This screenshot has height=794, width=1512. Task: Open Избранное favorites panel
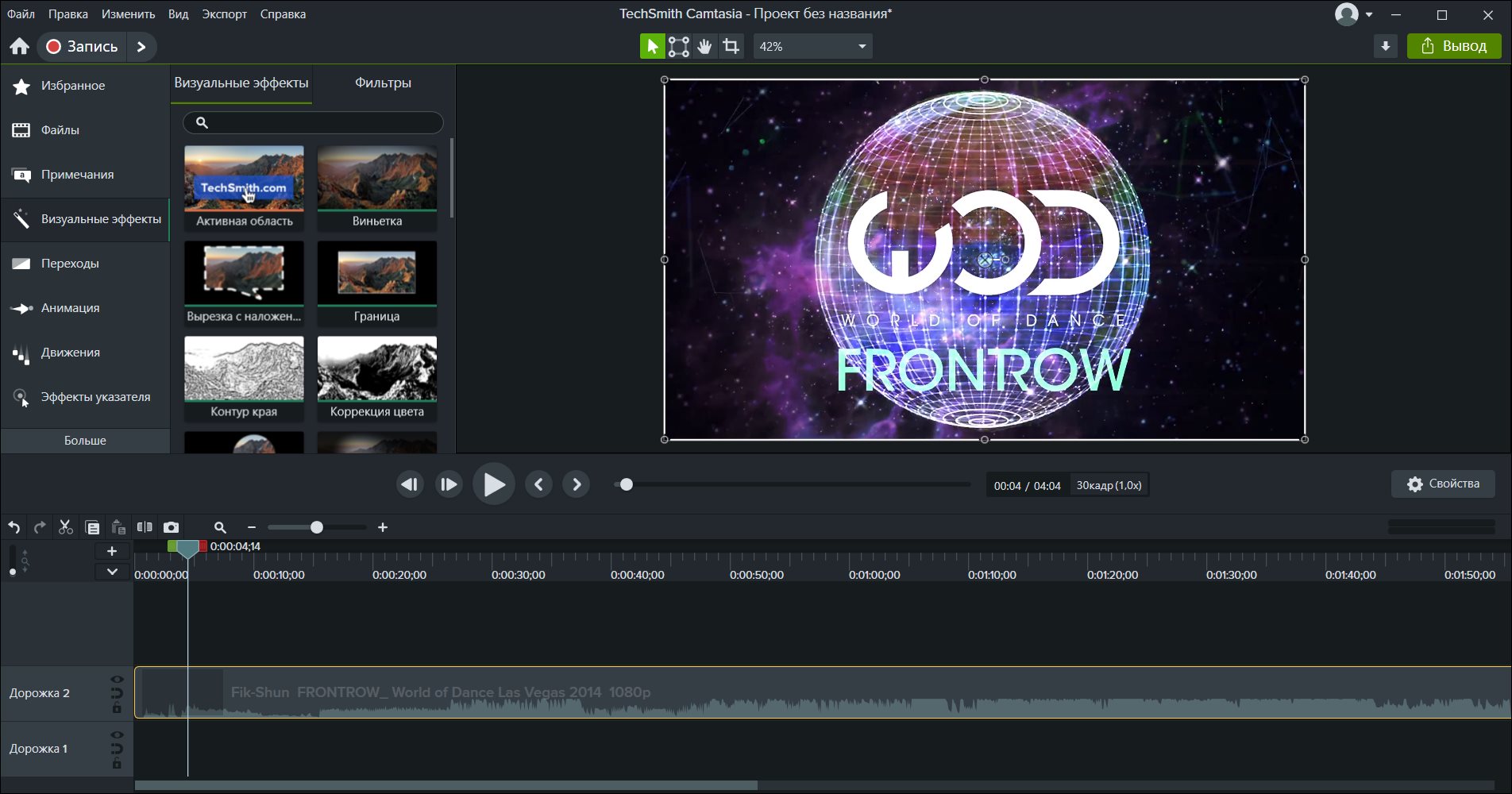pyautogui.click(x=85, y=86)
